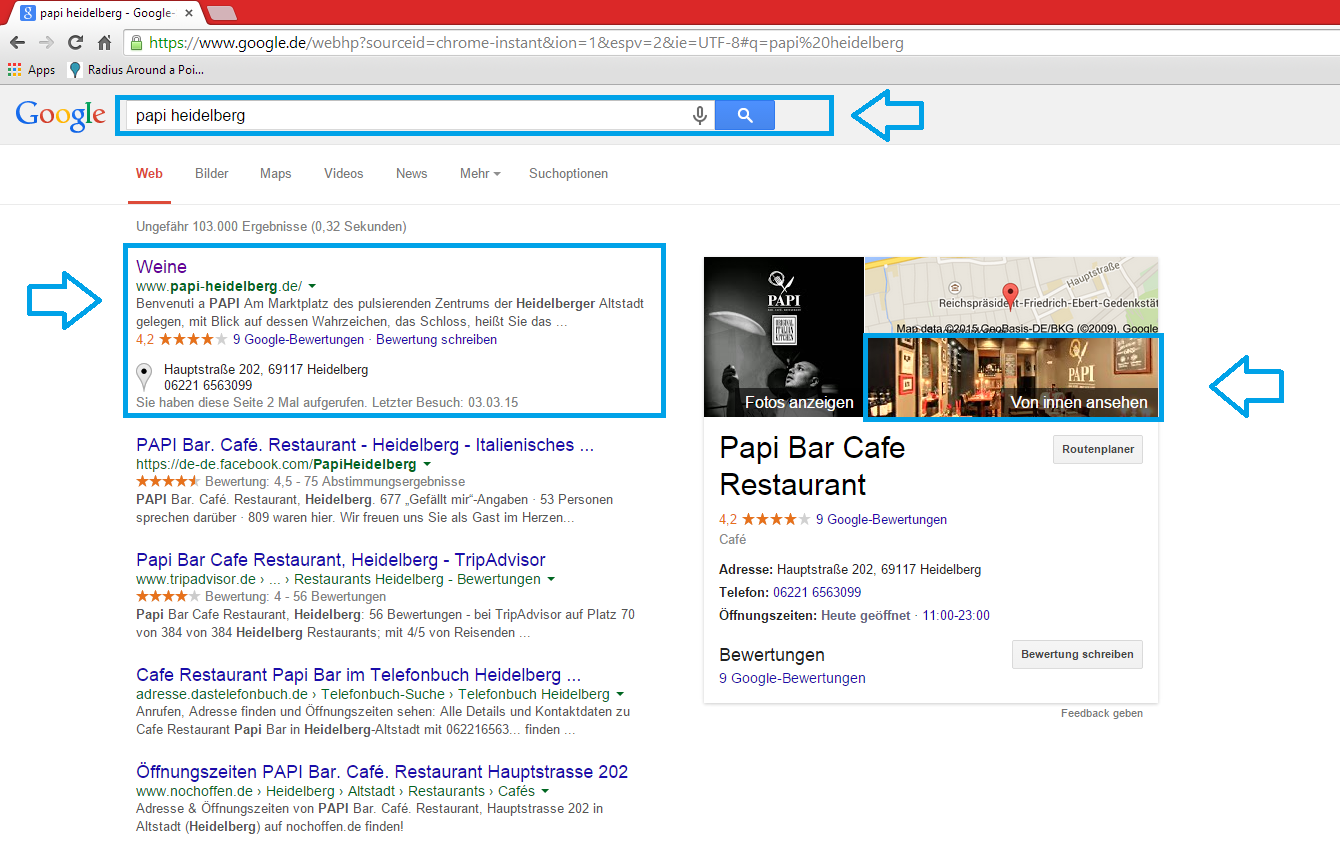Viewport: 1340px width, 856px height.
Task: Click the blue magnifier search button
Action: [x=745, y=115]
